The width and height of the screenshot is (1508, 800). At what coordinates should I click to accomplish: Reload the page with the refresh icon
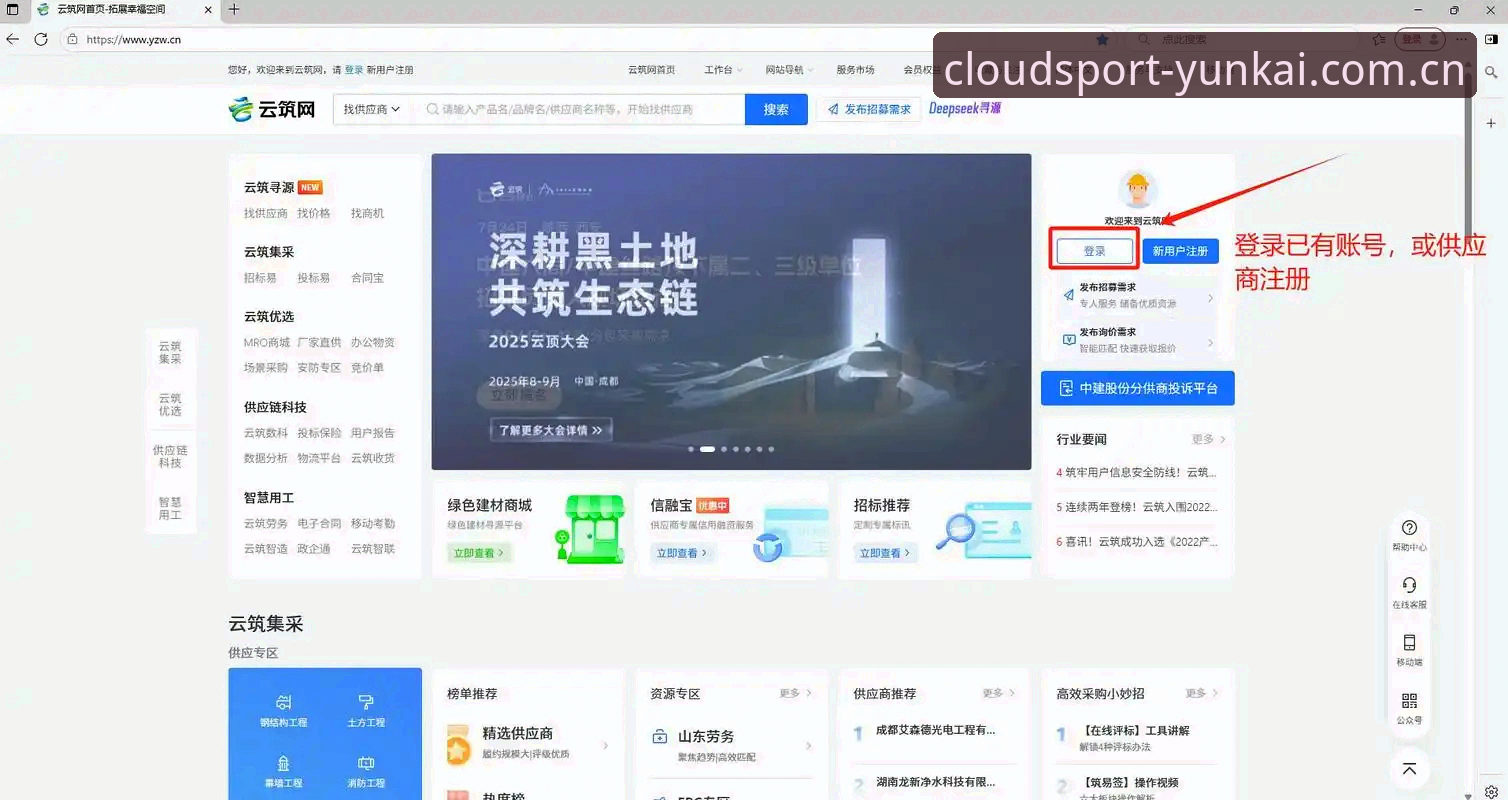pos(41,39)
